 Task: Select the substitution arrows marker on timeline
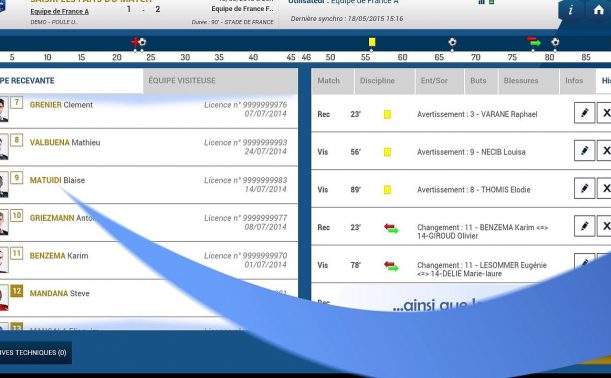pos(534,41)
